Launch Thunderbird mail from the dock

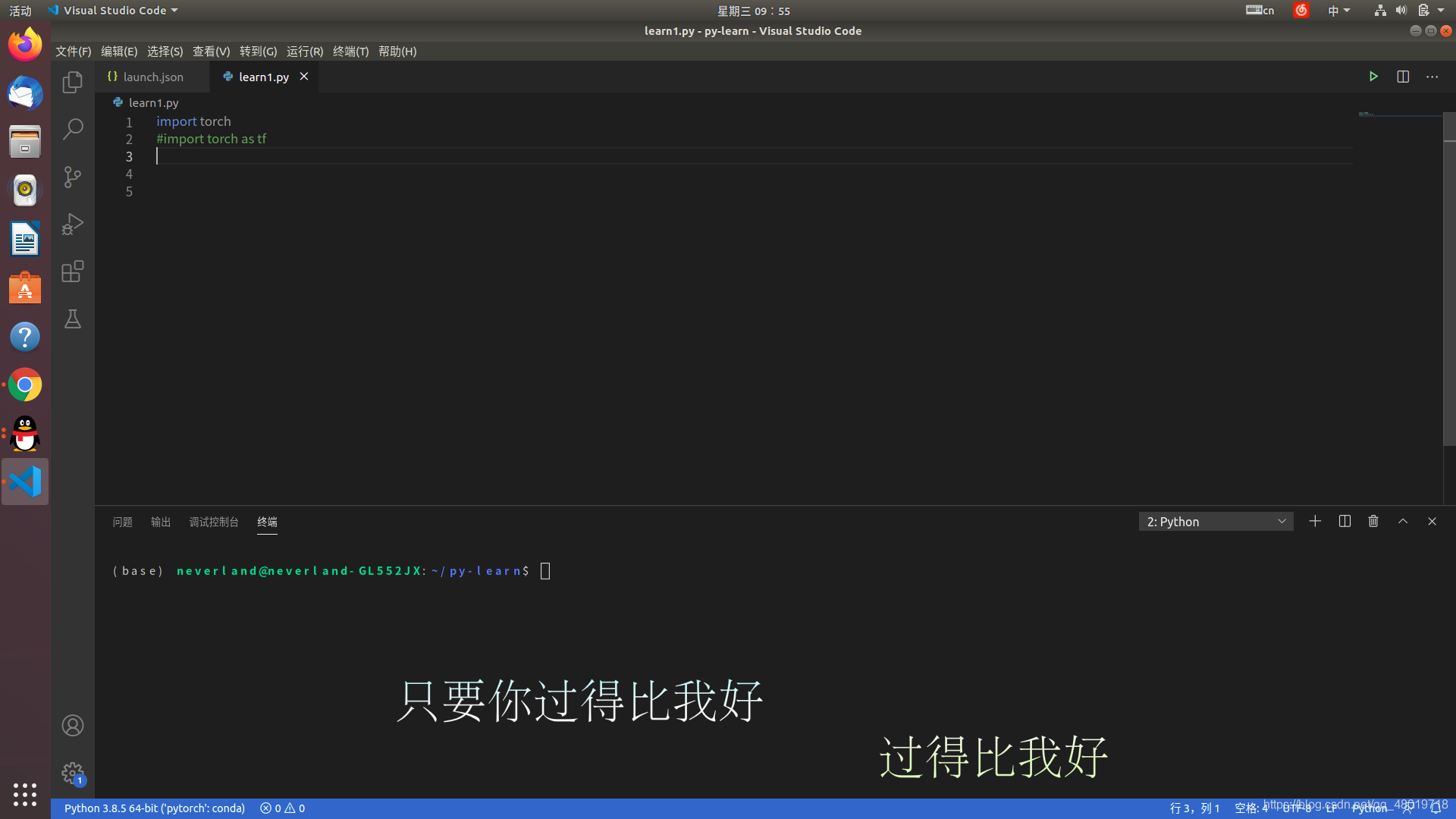coord(25,93)
